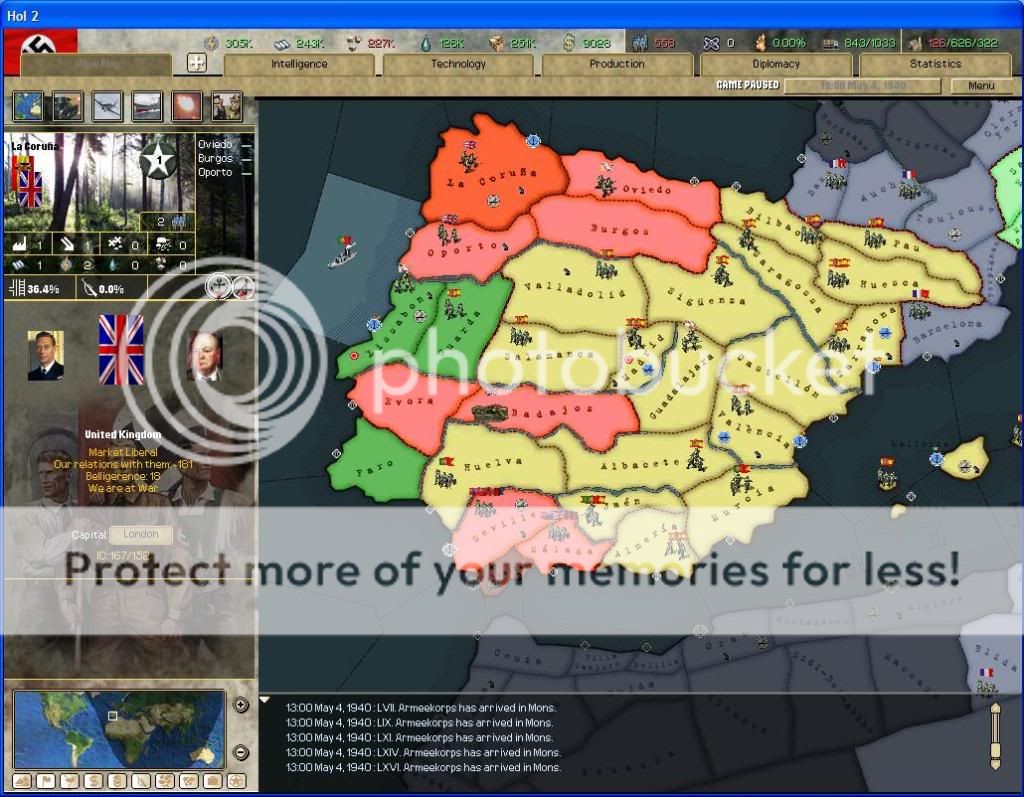Click the Churchill head of government portrait
The image size is (1024, 797).
(205, 355)
